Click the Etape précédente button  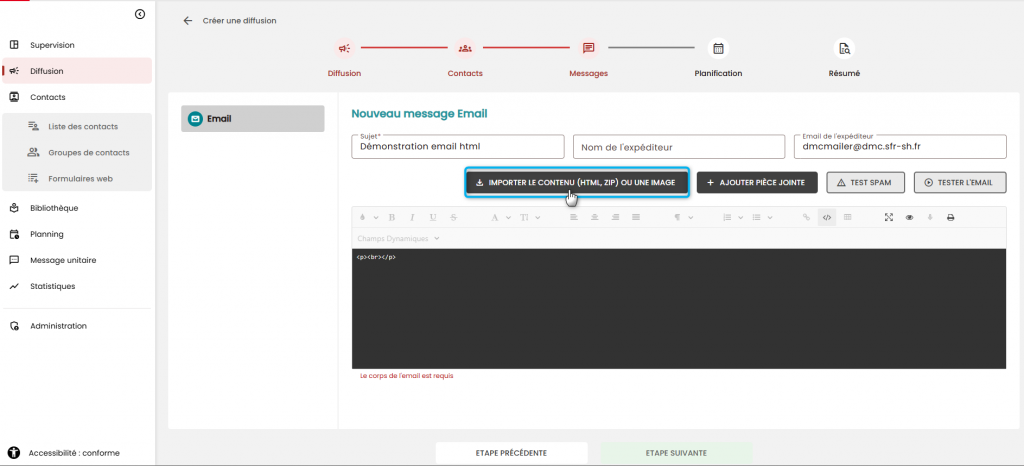(x=511, y=453)
